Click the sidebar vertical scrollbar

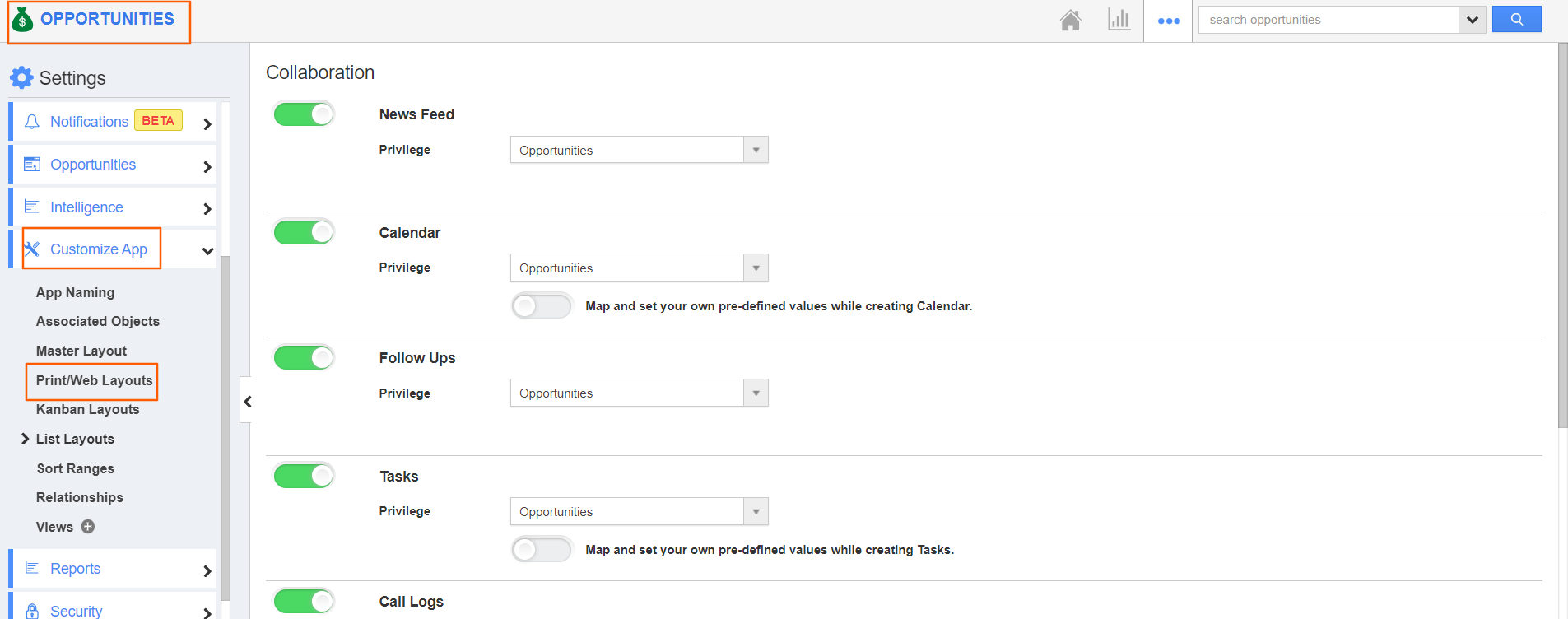coord(226,428)
